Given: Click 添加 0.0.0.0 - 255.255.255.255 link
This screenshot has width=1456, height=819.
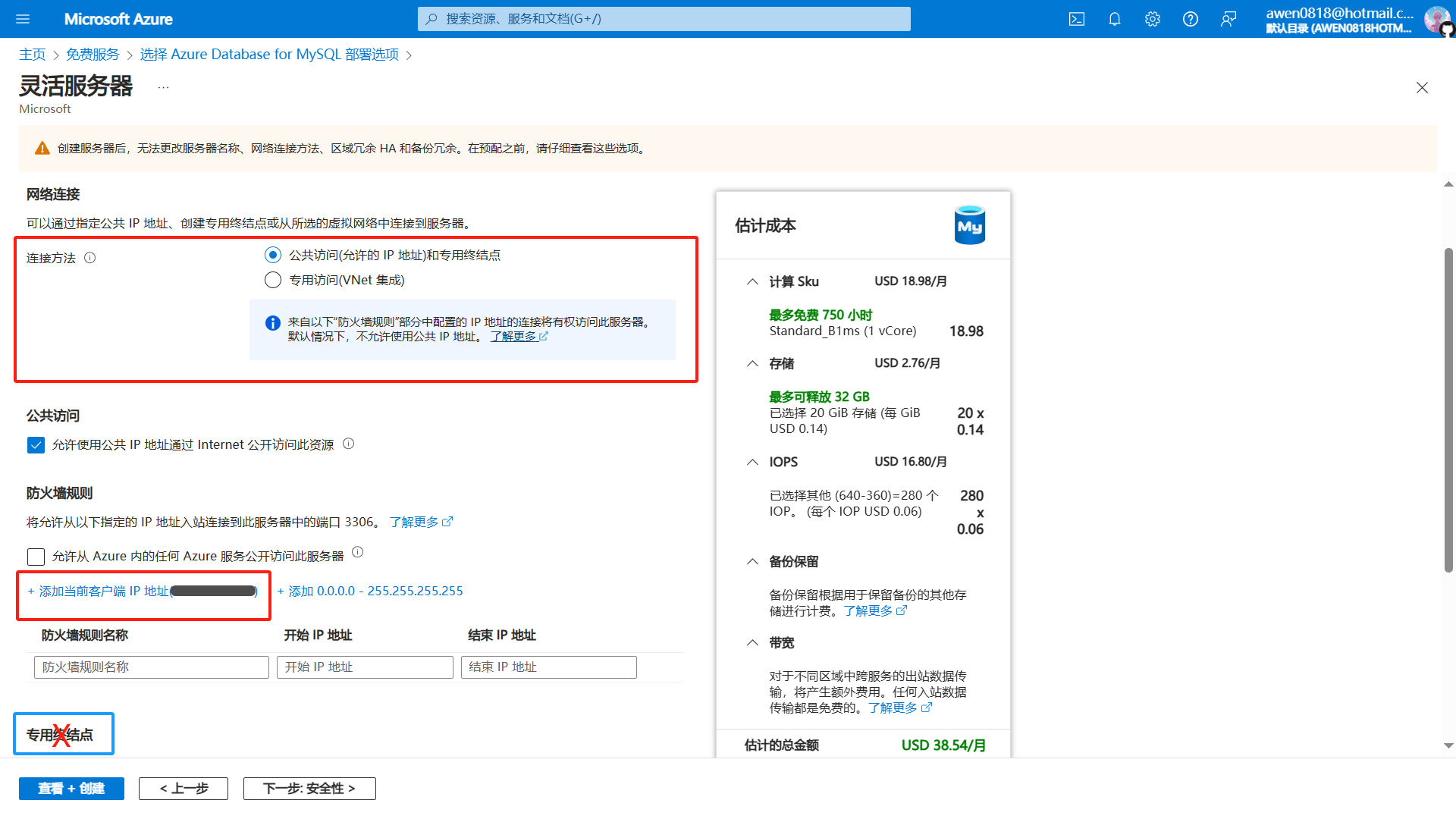Looking at the screenshot, I should click(x=370, y=591).
